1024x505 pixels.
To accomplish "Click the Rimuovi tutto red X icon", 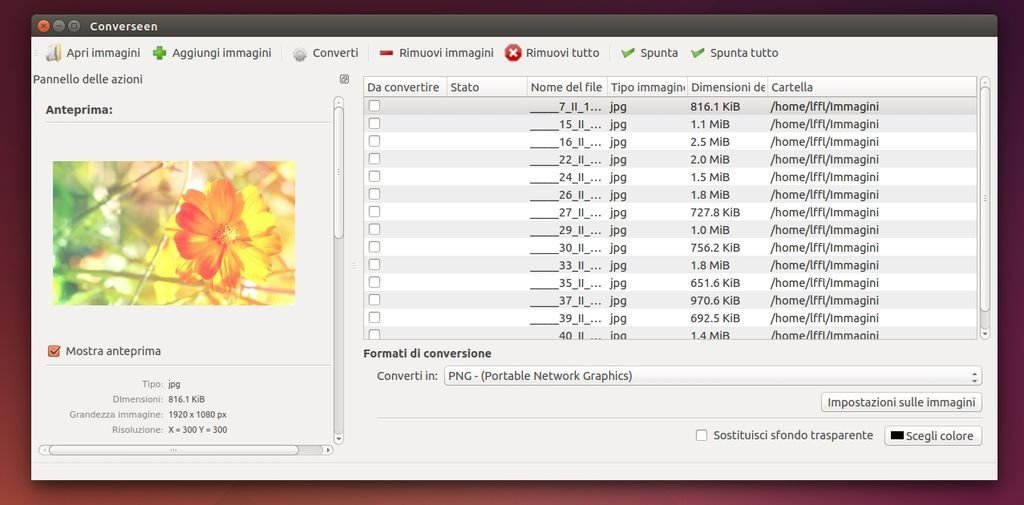I will 513,53.
